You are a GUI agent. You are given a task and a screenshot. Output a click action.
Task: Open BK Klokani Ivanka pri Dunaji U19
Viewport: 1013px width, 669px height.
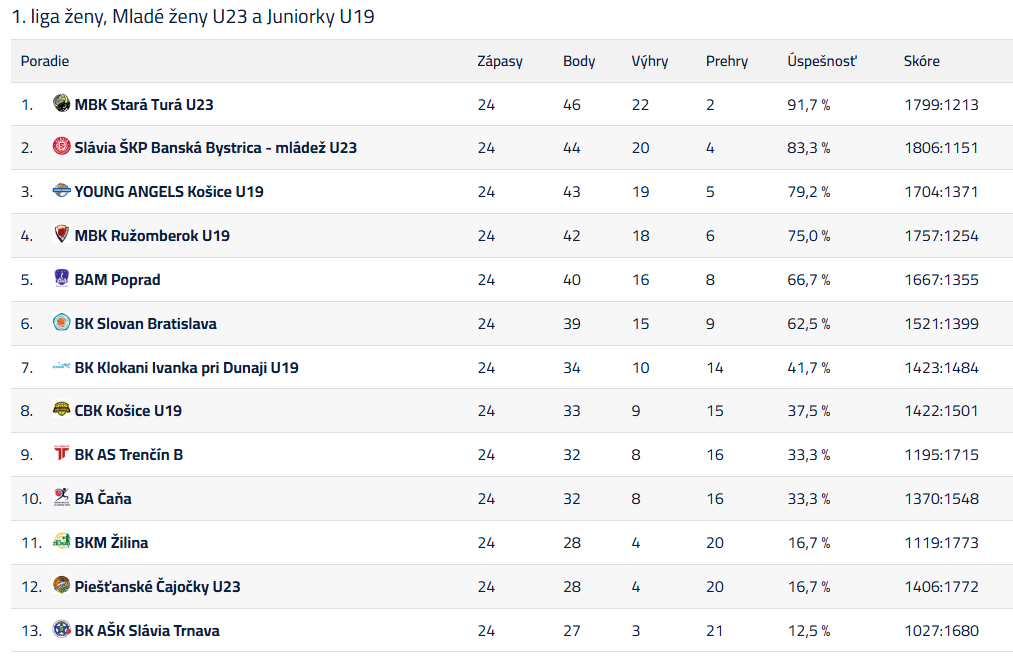tap(186, 367)
